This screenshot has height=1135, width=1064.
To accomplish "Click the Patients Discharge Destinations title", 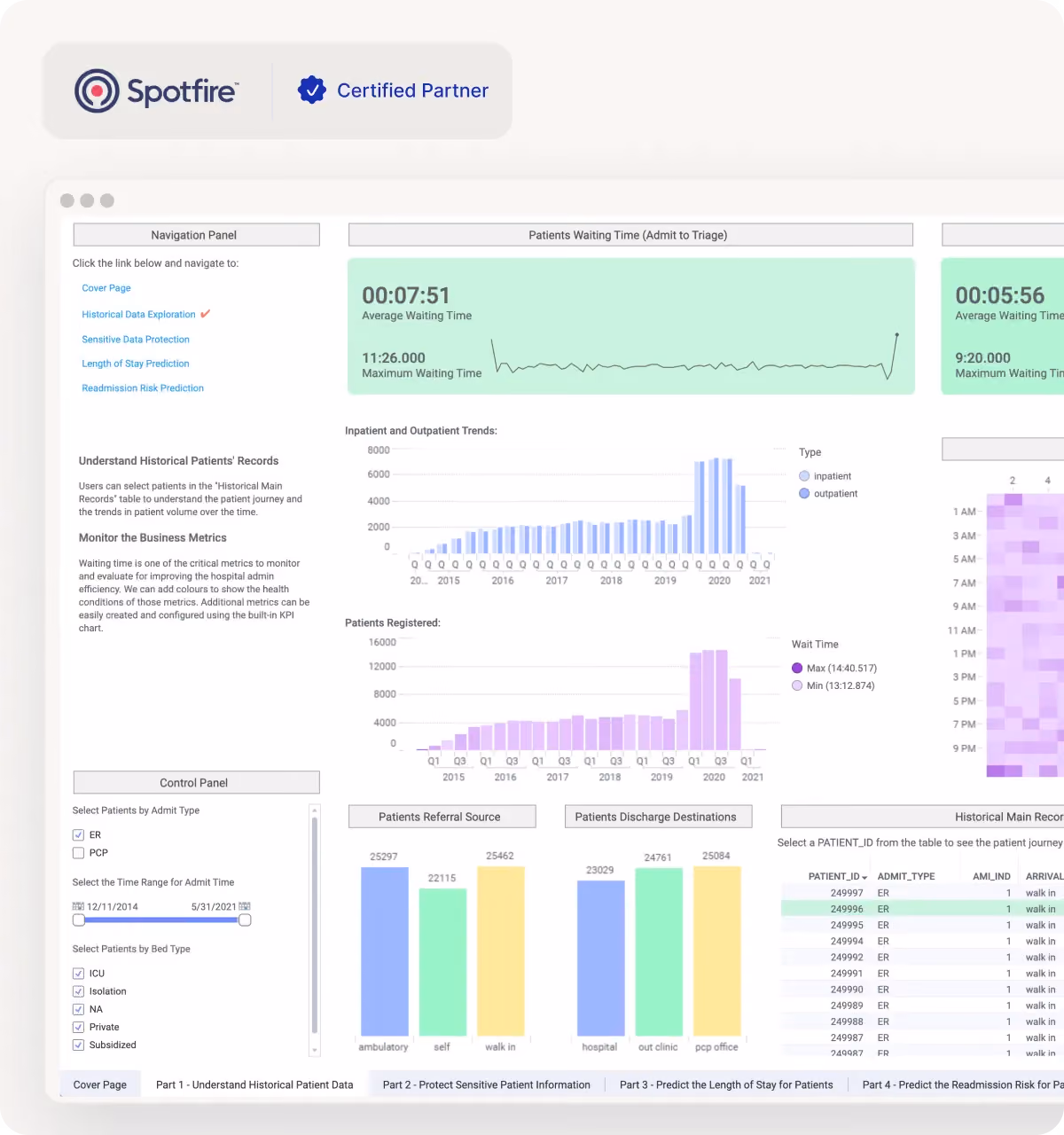I will 658,817.
